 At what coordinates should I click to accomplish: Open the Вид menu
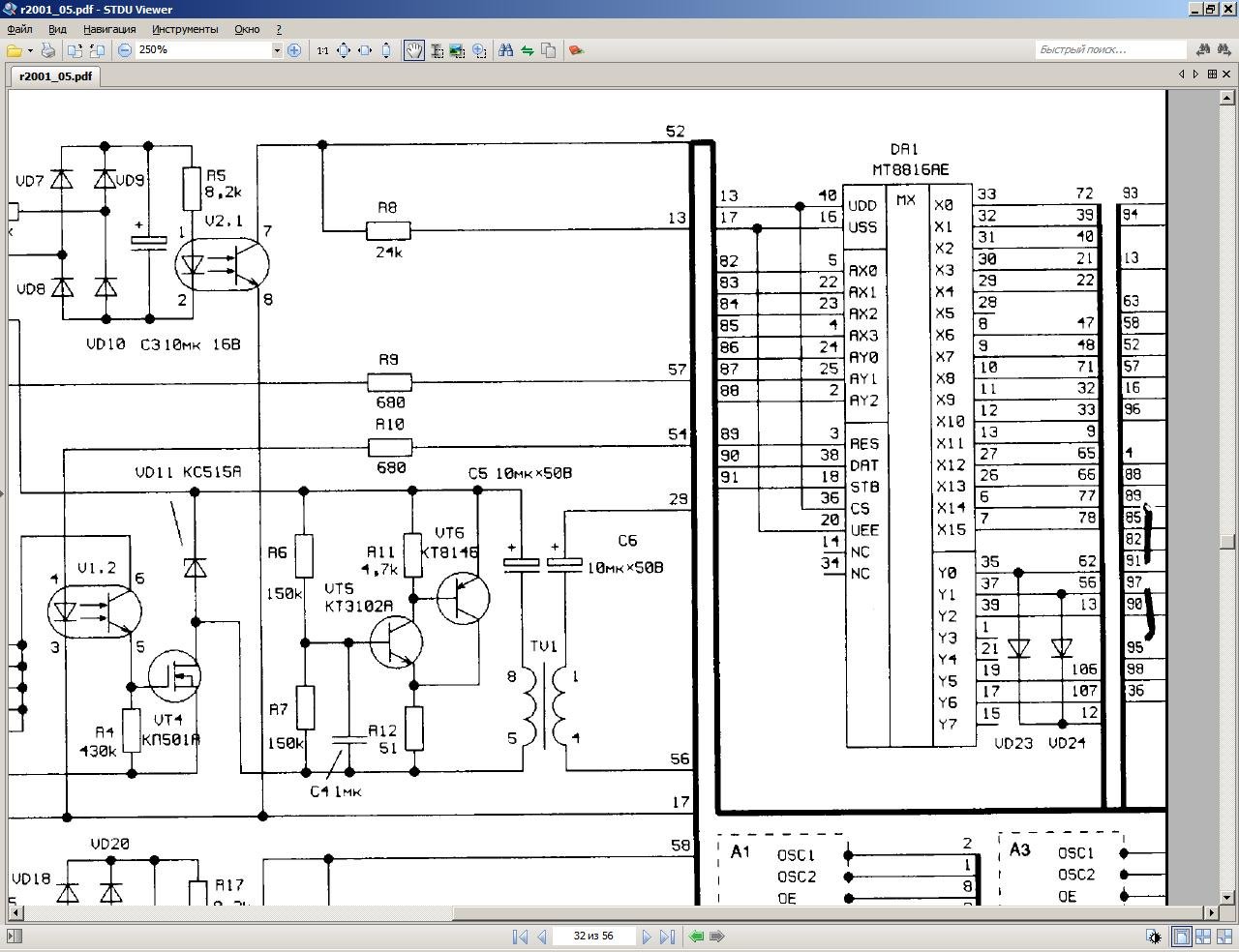(x=57, y=29)
